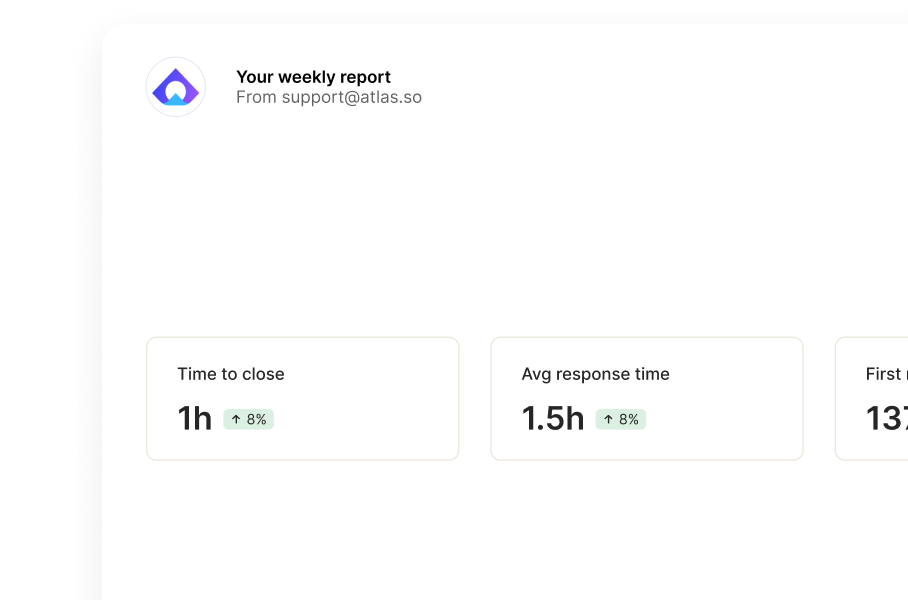The image size is (908, 600).
Task: Select the cut-off 'First' card label
Action: pyautogui.click(x=885, y=374)
